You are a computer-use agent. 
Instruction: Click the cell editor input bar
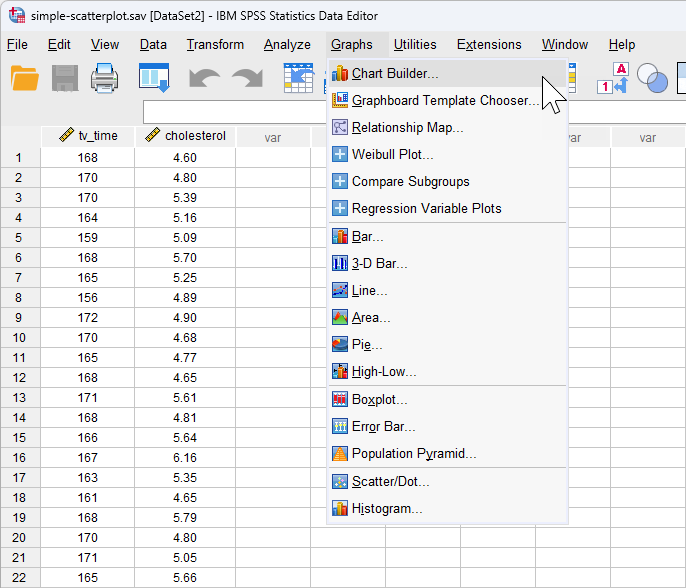(x=236, y=112)
